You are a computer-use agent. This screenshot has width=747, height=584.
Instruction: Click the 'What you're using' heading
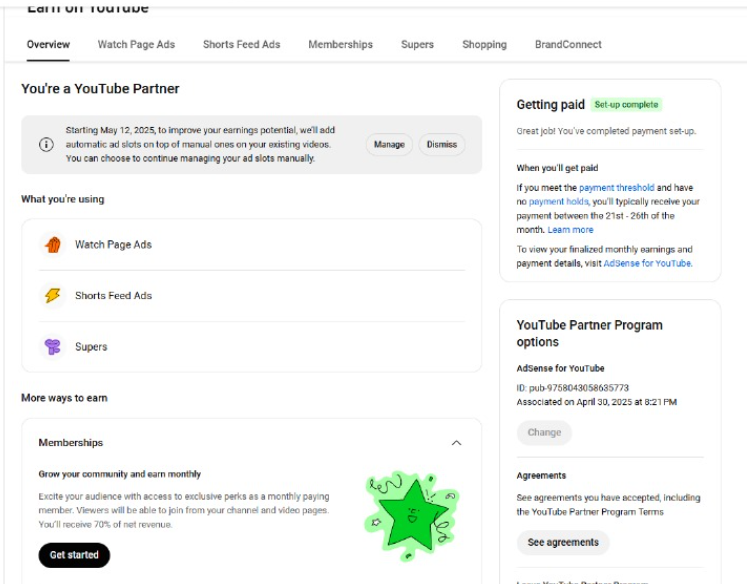pyautogui.click(x=62, y=199)
